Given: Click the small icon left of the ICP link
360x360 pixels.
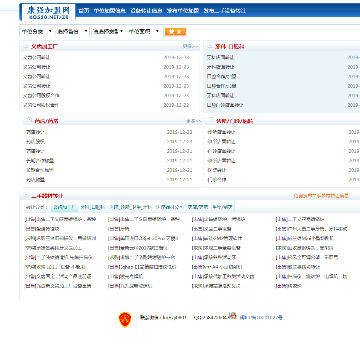Looking at the screenshot, I should [233, 315].
